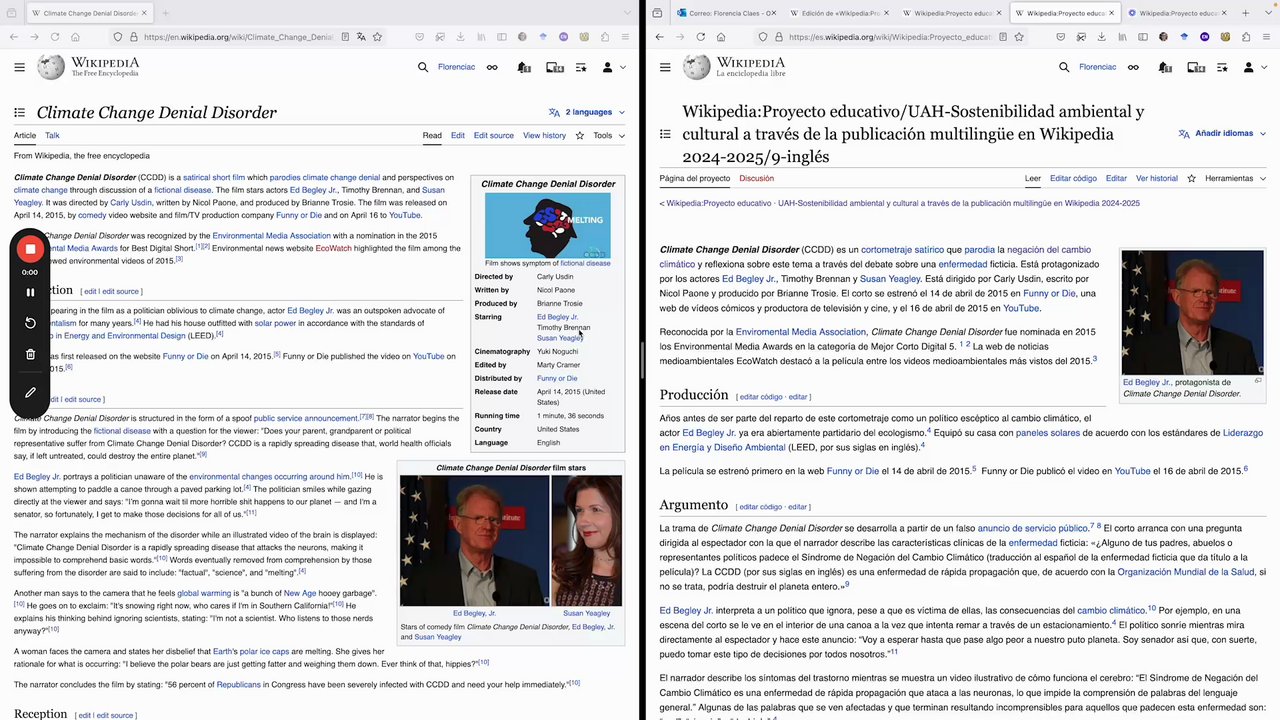Open the 'Ver historial' tab
Image resolution: width=1280 pixels, height=720 pixels.
coord(1157,178)
